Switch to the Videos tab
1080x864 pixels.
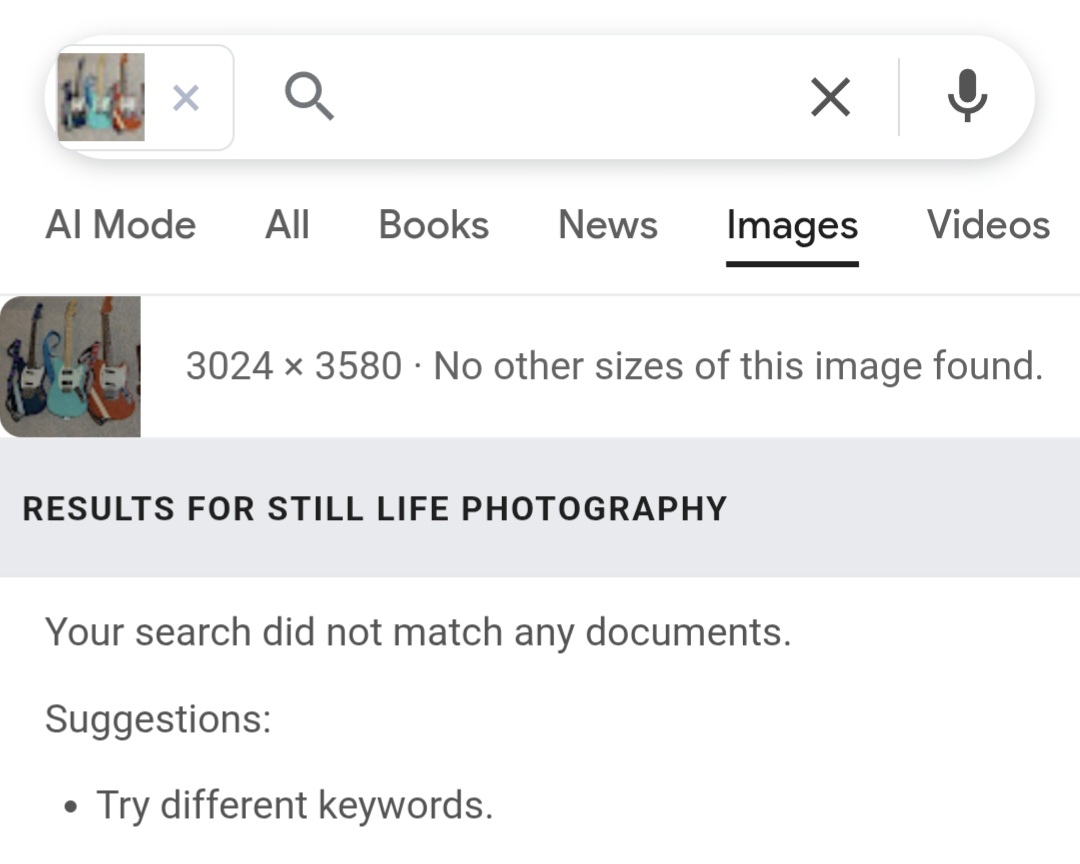point(988,225)
